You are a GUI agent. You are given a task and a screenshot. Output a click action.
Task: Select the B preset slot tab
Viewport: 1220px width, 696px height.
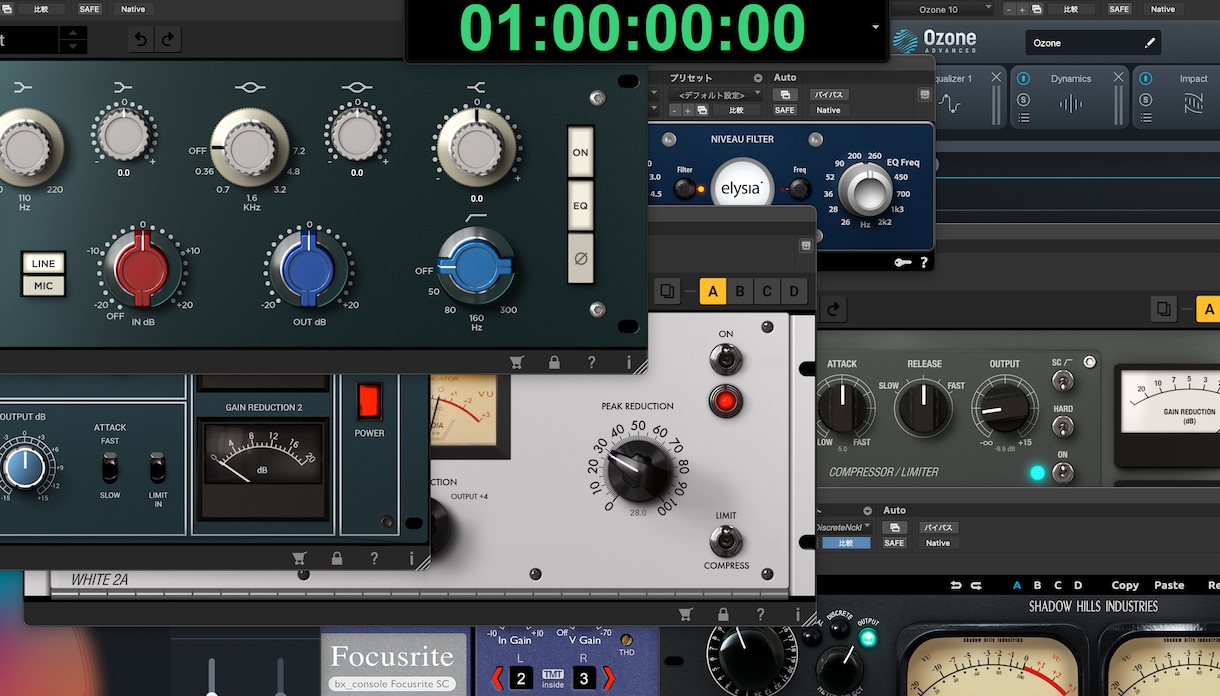(x=740, y=292)
